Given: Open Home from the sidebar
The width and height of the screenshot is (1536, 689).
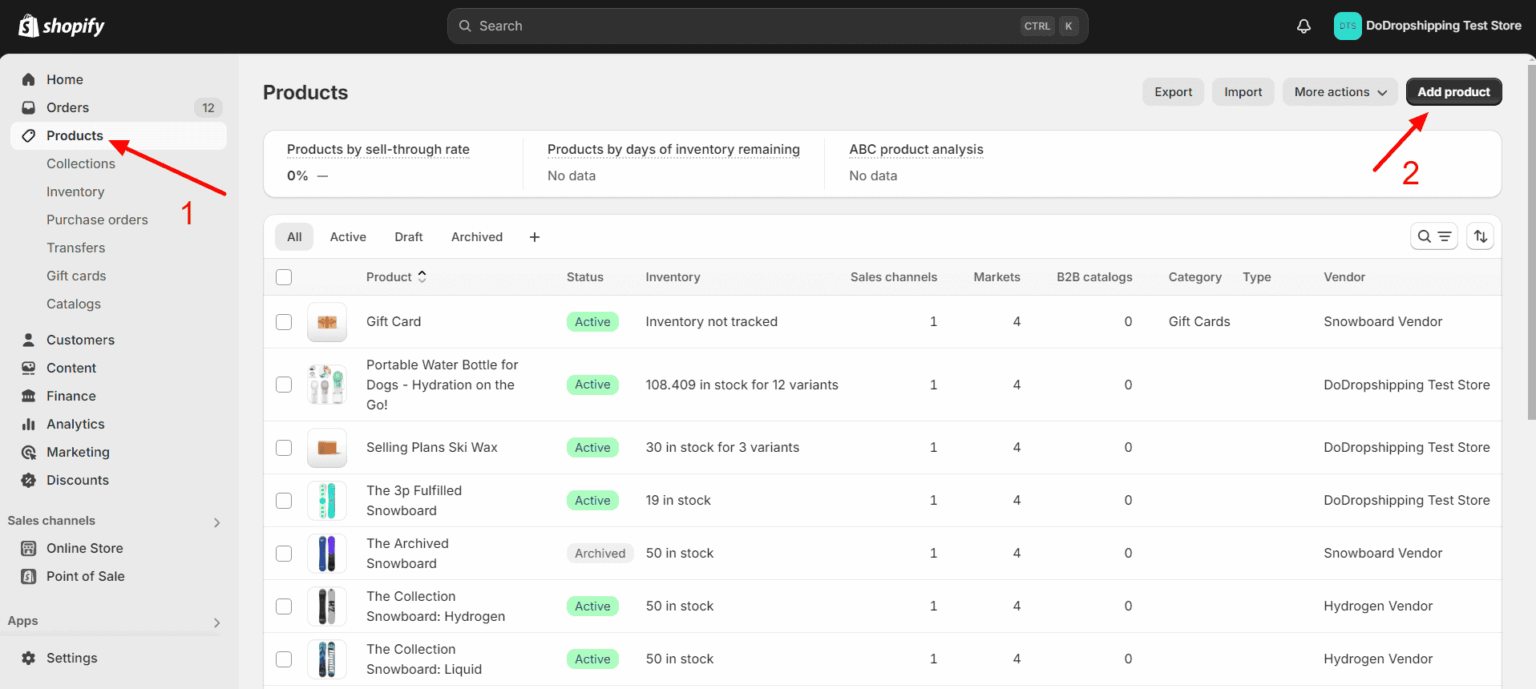Looking at the screenshot, I should 64,79.
